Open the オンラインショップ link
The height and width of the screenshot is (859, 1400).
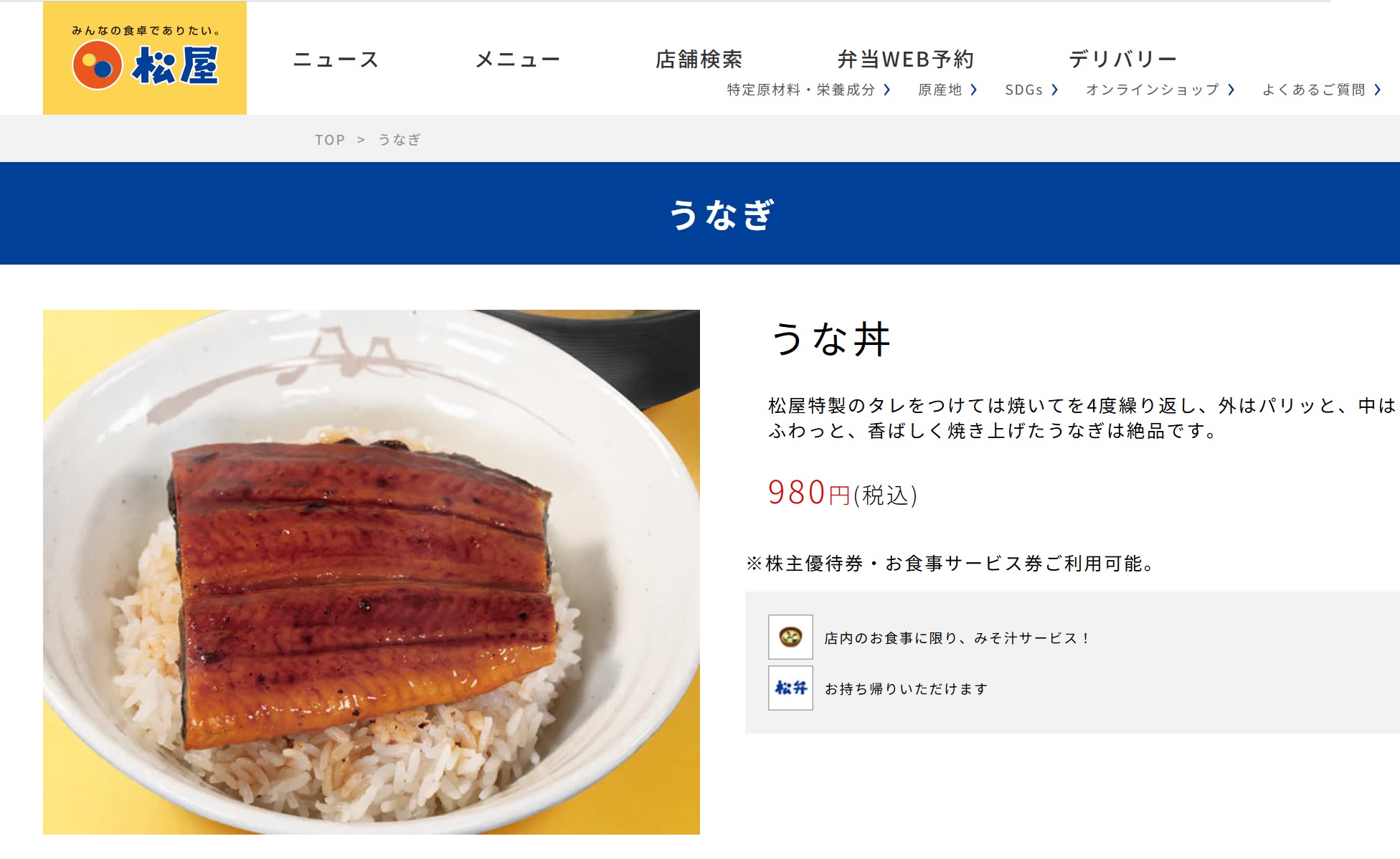click(x=1153, y=90)
